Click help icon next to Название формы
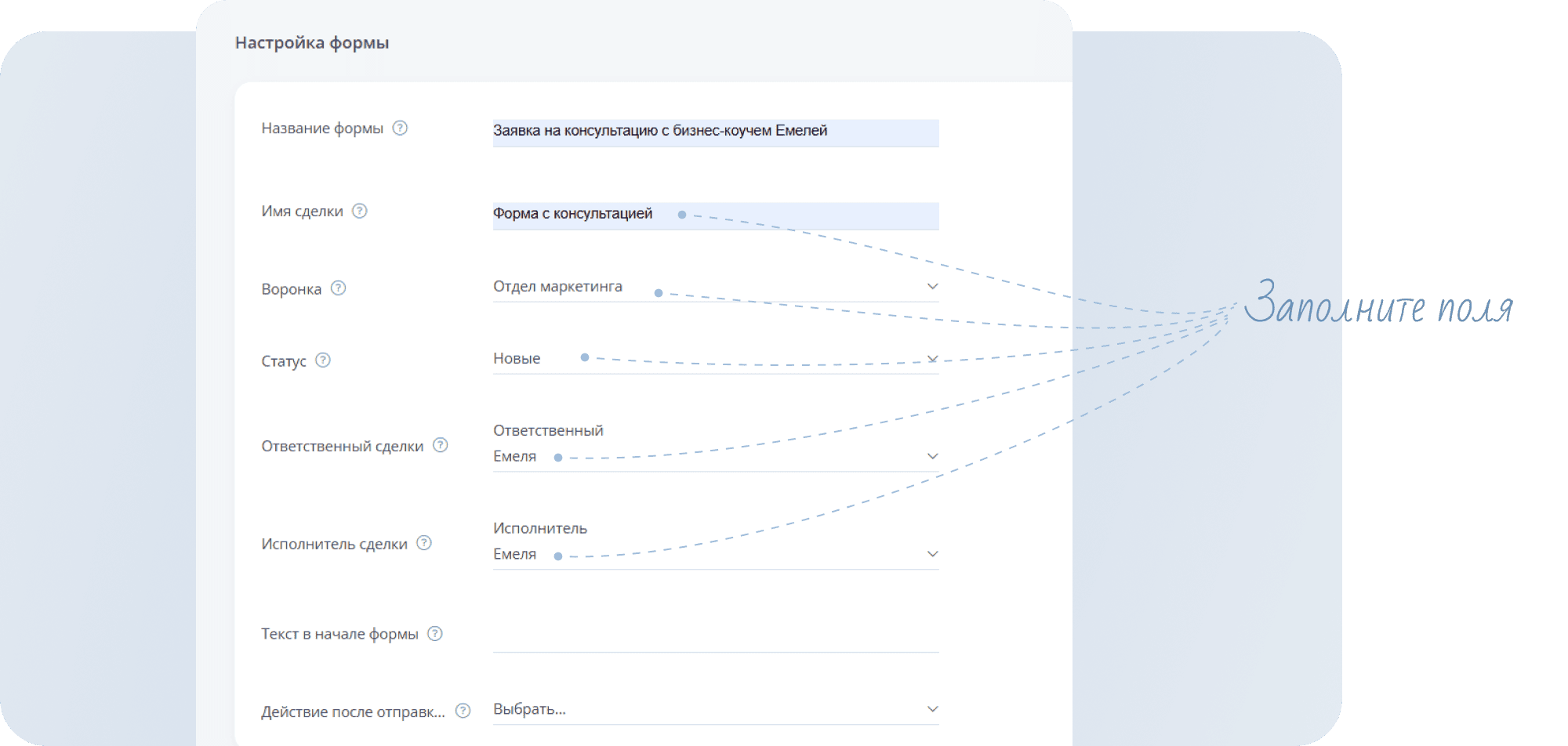 tap(400, 128)
